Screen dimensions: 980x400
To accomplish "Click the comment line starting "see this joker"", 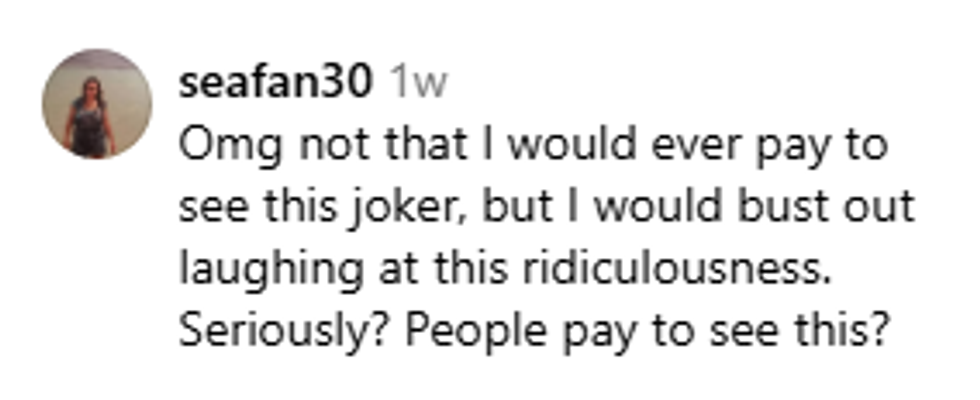I will click(x=546, y=209).
